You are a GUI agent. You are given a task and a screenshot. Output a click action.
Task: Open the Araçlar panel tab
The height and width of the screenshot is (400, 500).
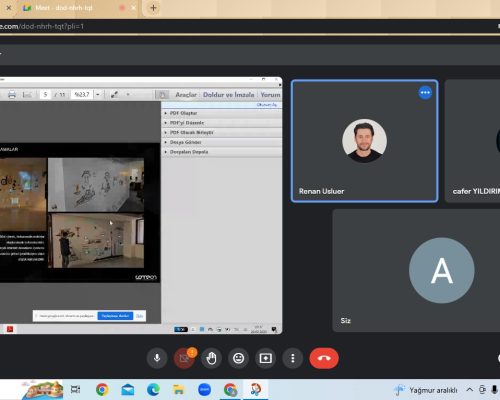pos(186,95)
